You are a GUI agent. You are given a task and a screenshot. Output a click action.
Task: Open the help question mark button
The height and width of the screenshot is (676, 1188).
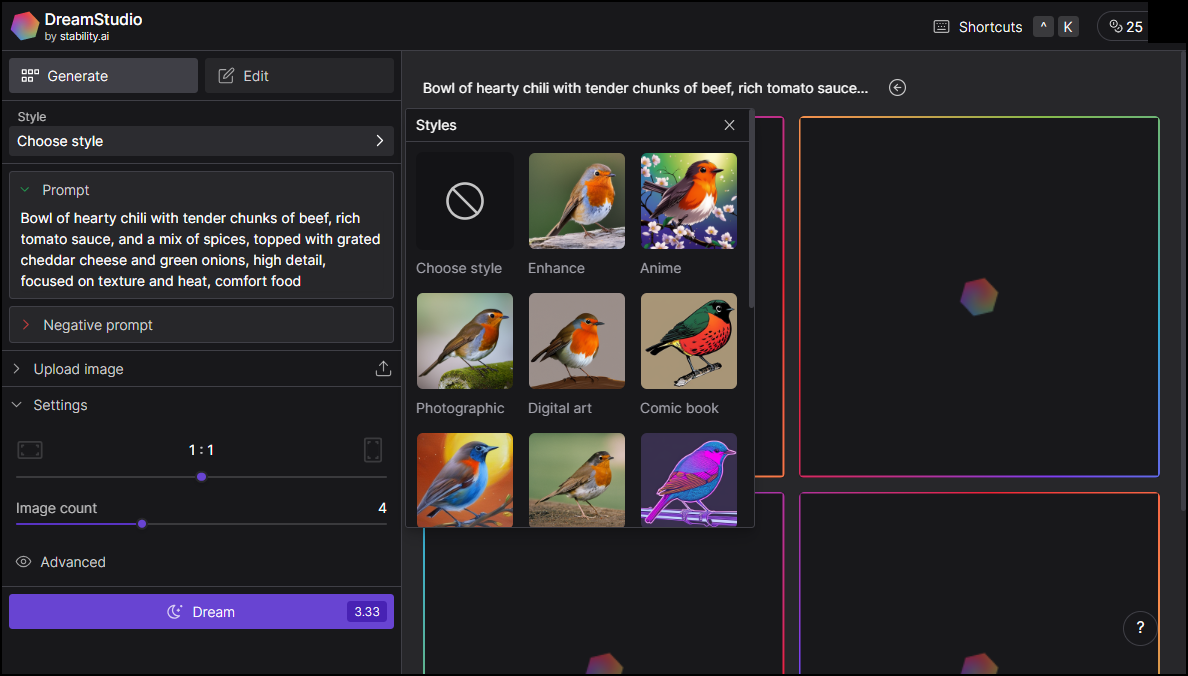1140,628
